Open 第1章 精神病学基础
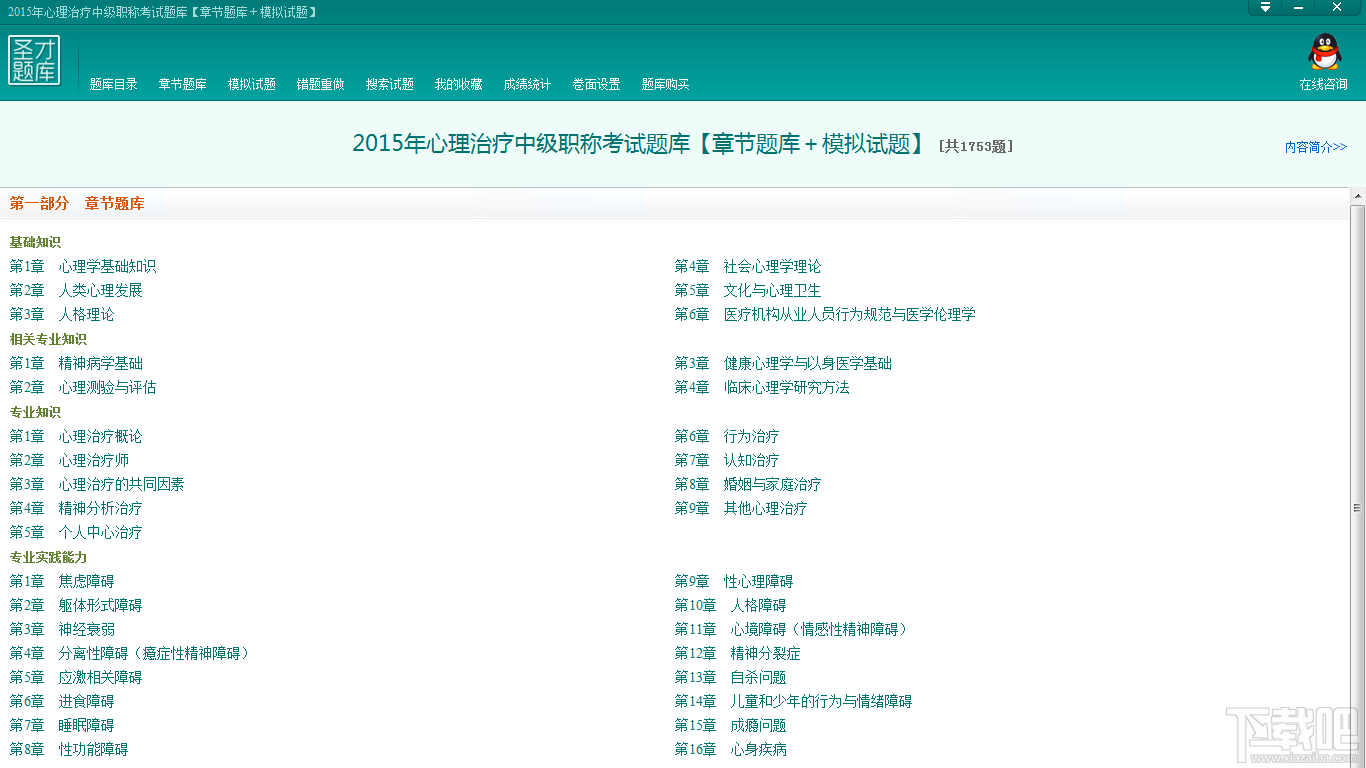The width and height of the screenshot is (1366, 768). tap(76, 363)
